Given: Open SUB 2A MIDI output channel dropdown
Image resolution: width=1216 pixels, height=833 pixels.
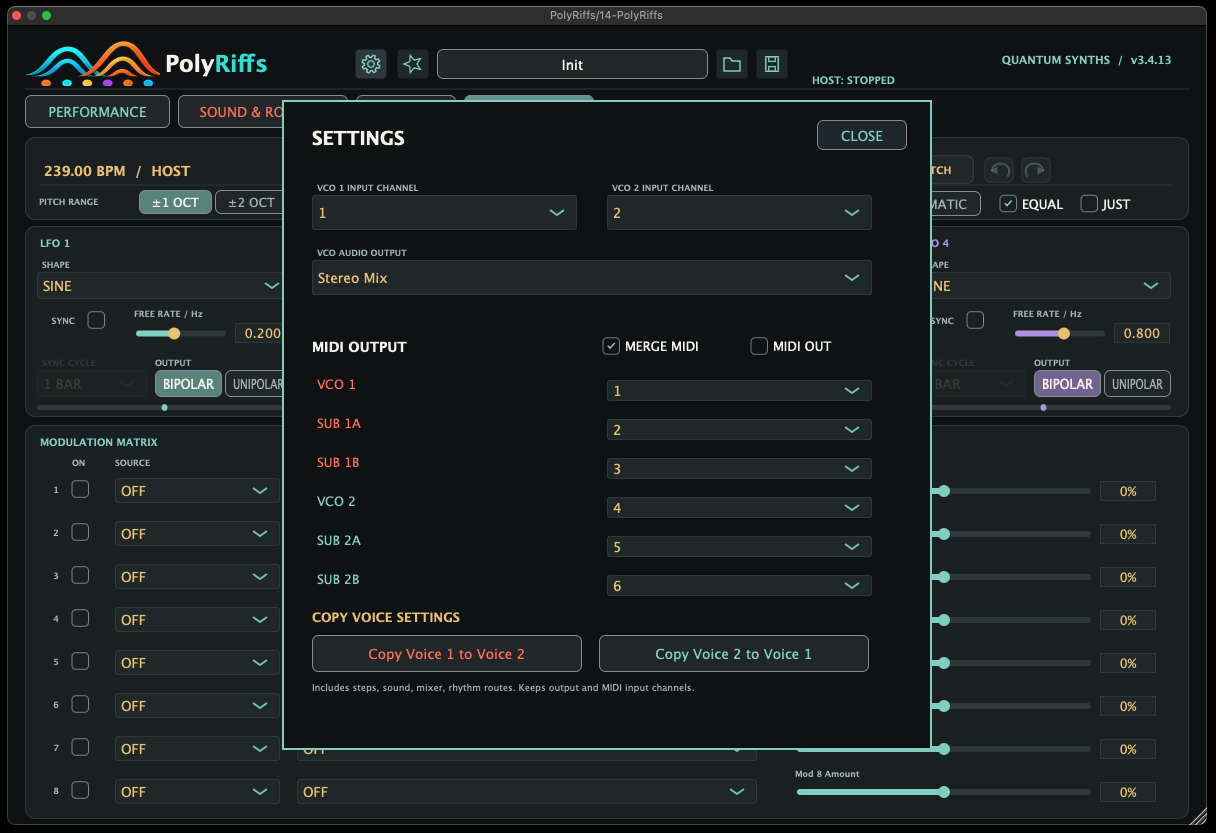Looking at the screenshot, I should [x=739, y=547].
